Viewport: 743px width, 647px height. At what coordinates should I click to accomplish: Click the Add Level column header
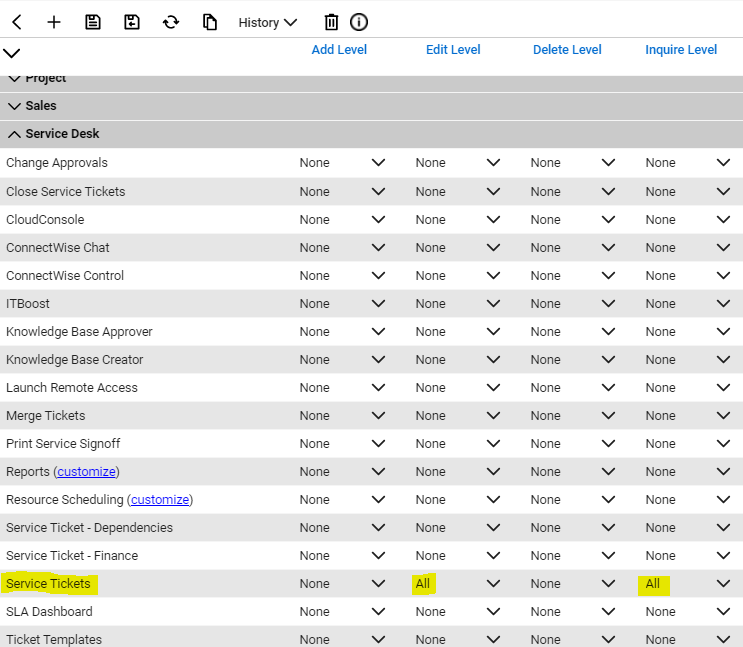[339, 50]
